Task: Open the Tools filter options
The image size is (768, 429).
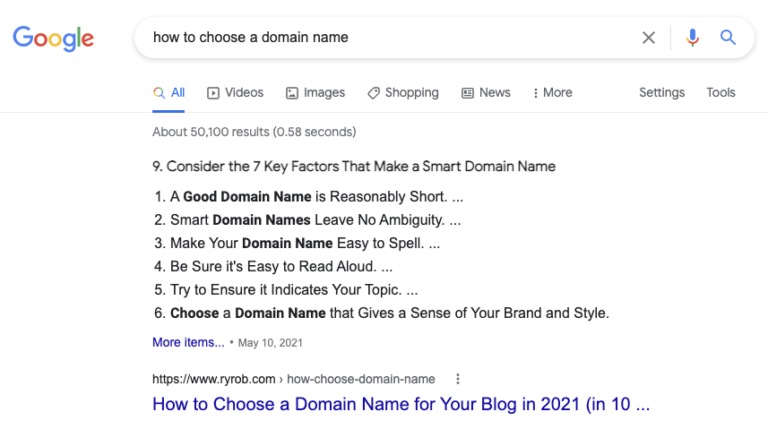Action: click(x=721, y=93)
